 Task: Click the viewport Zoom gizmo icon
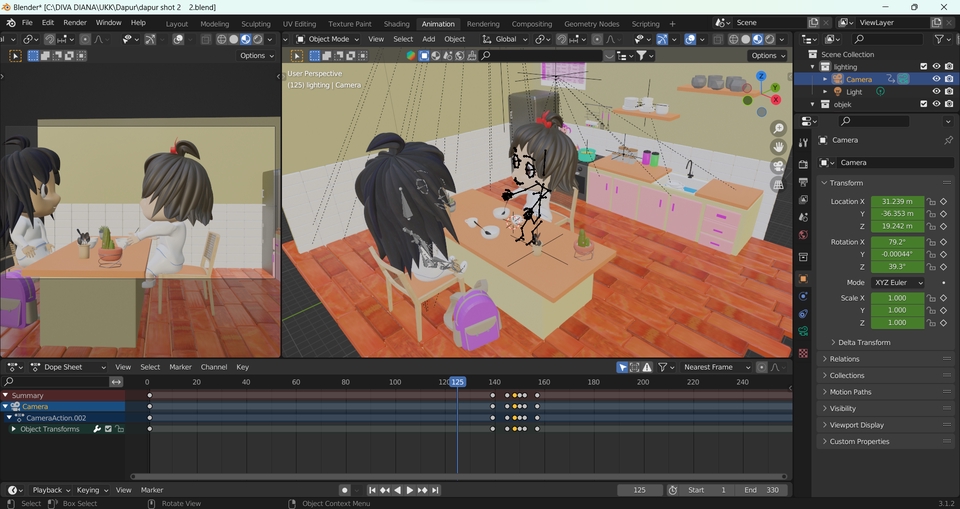point(778,128)
